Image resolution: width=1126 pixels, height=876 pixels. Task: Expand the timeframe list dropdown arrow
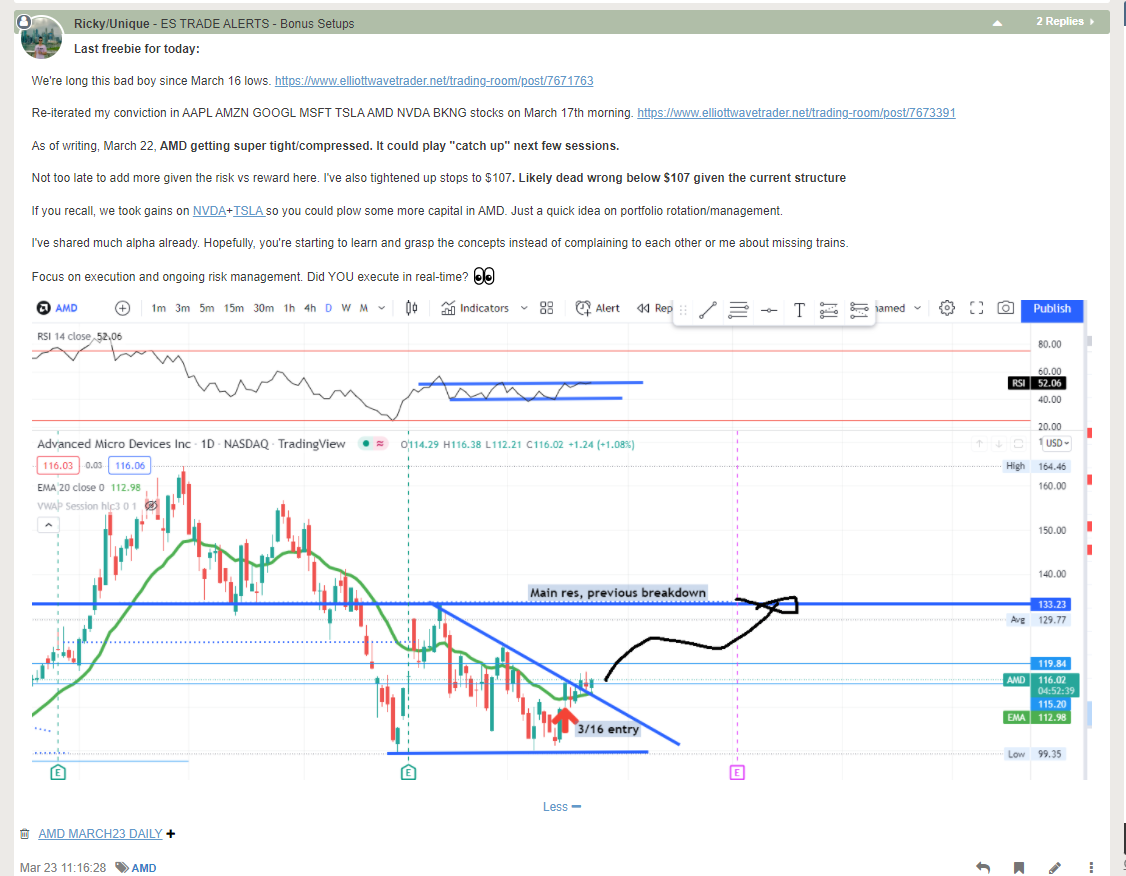click(381, 308)
